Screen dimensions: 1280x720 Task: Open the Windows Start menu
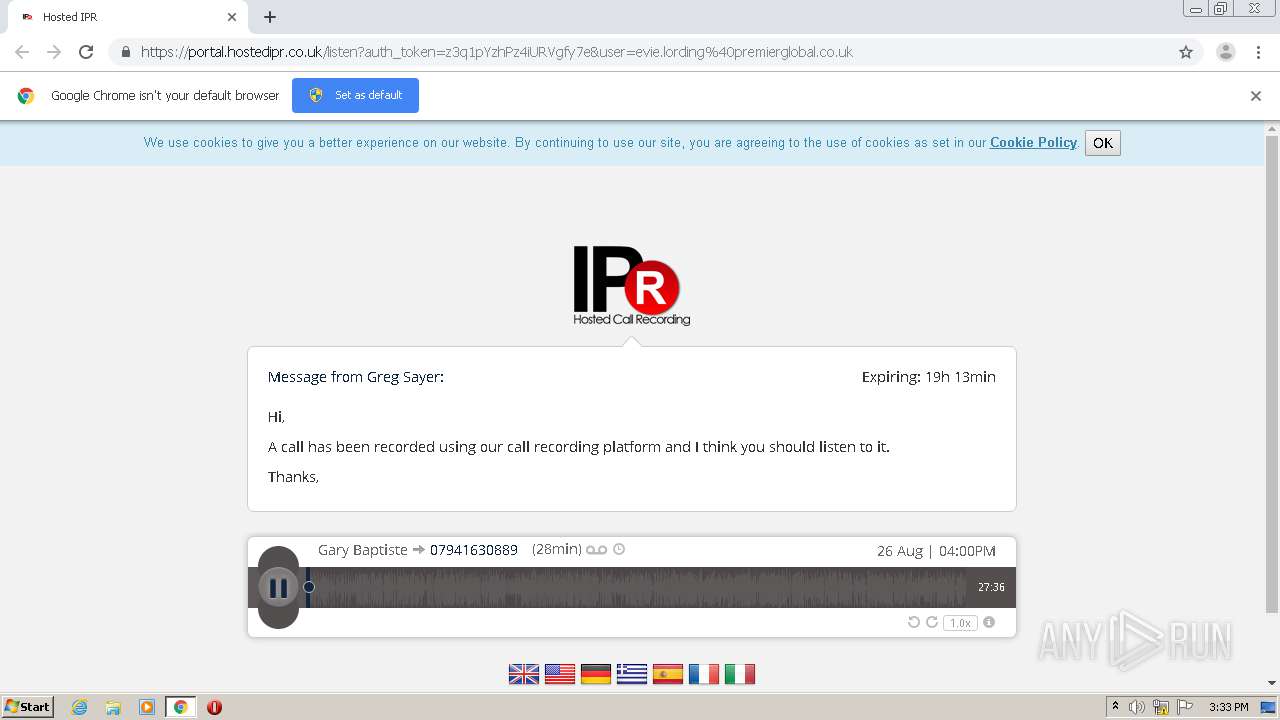pyautogui.click(x=28, y=707)
